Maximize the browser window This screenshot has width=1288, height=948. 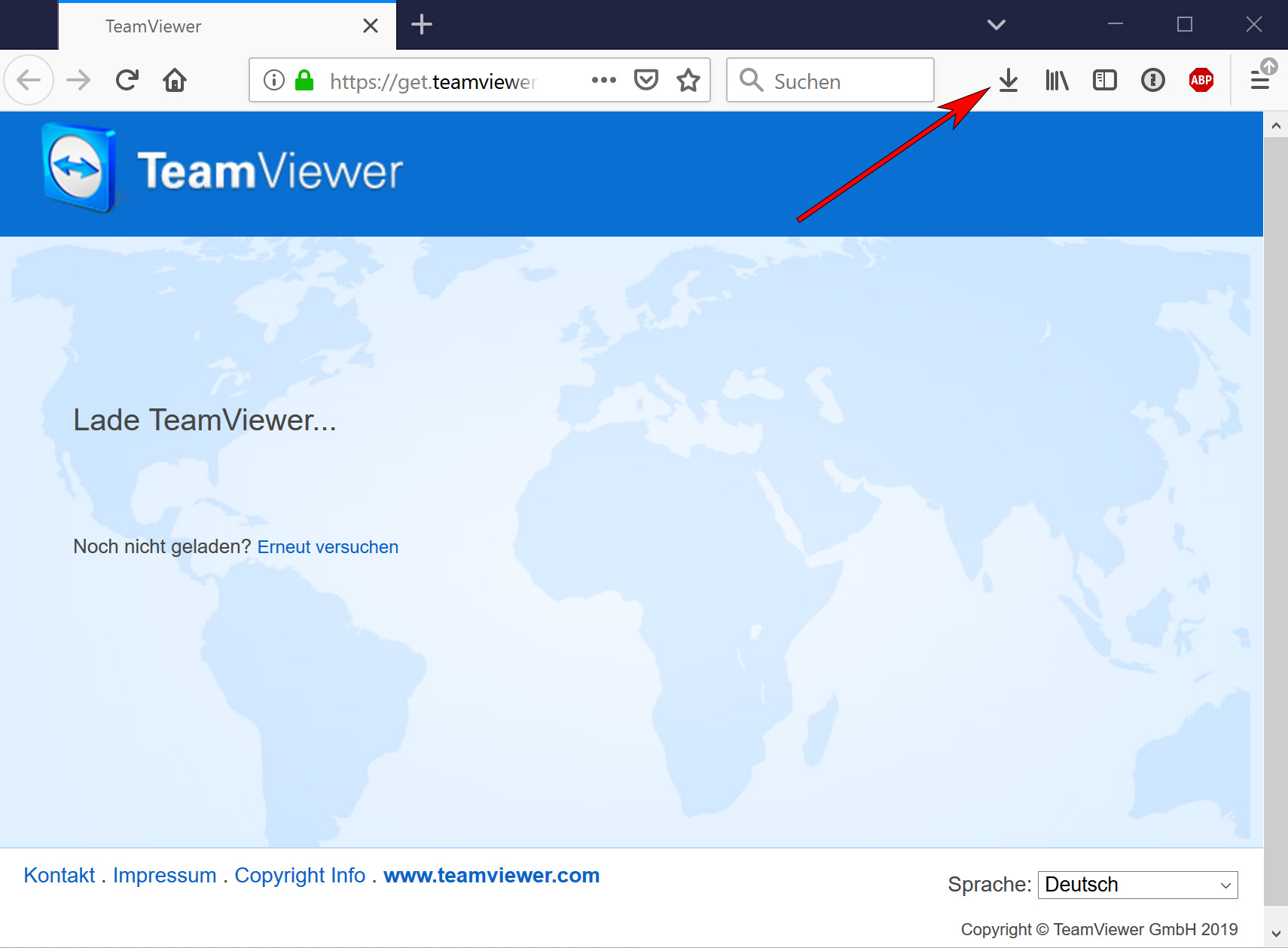click(x=1185, y=25)
